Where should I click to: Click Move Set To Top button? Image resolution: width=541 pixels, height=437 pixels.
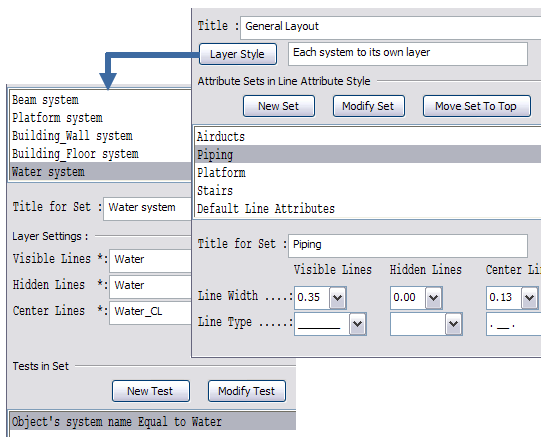476,106
